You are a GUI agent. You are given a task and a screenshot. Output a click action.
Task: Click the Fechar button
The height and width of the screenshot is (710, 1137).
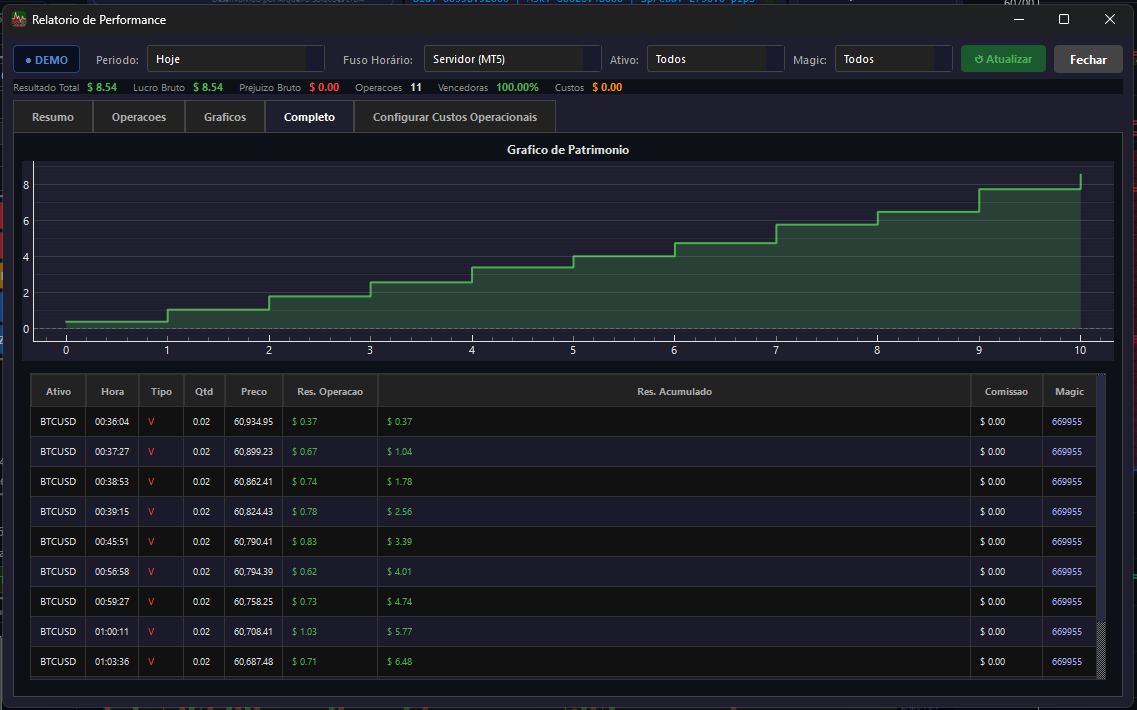pyautogui.click(x=1088, y=59)
